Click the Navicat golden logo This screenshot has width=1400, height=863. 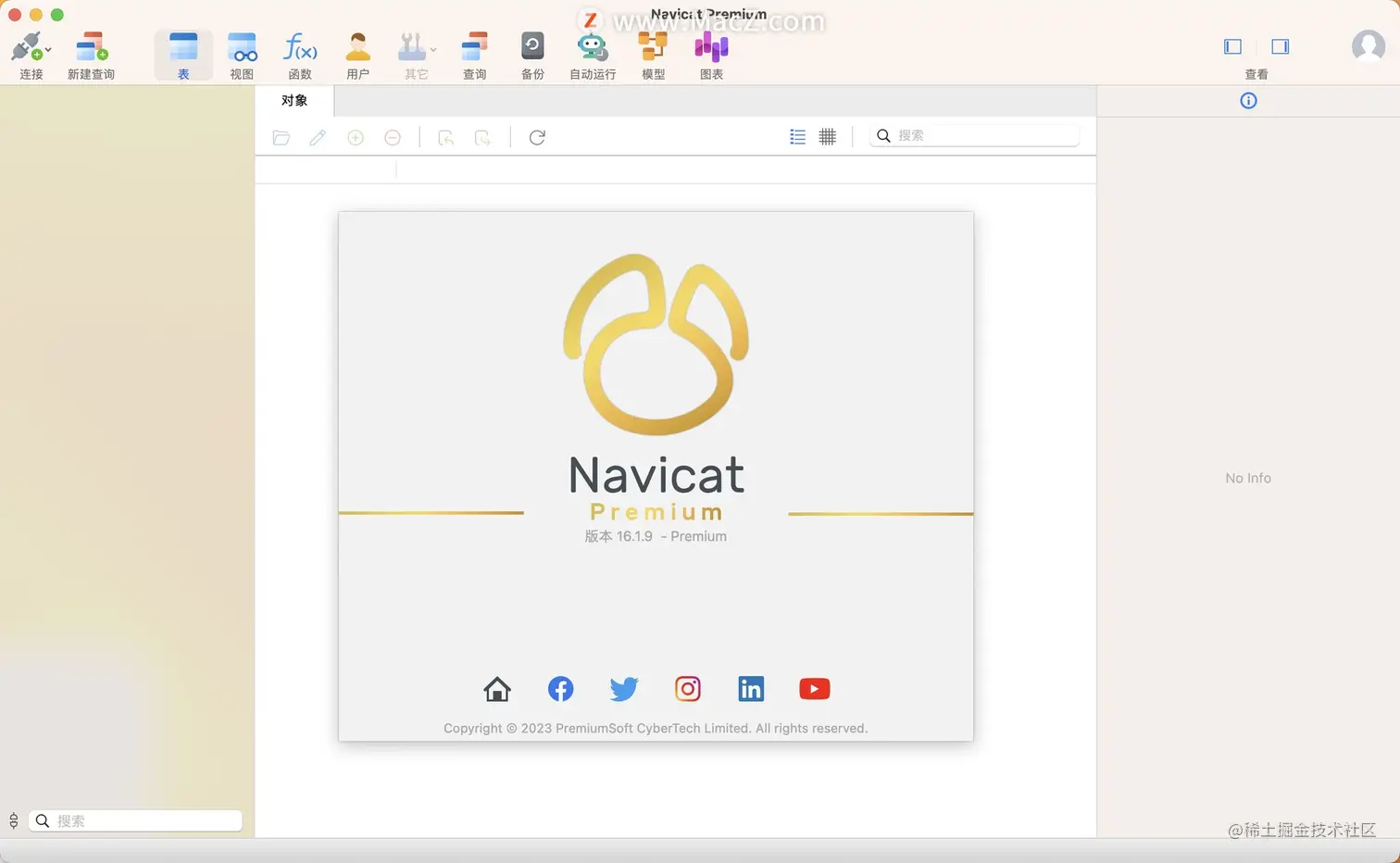pyautogui.click(x=656, y=344)
